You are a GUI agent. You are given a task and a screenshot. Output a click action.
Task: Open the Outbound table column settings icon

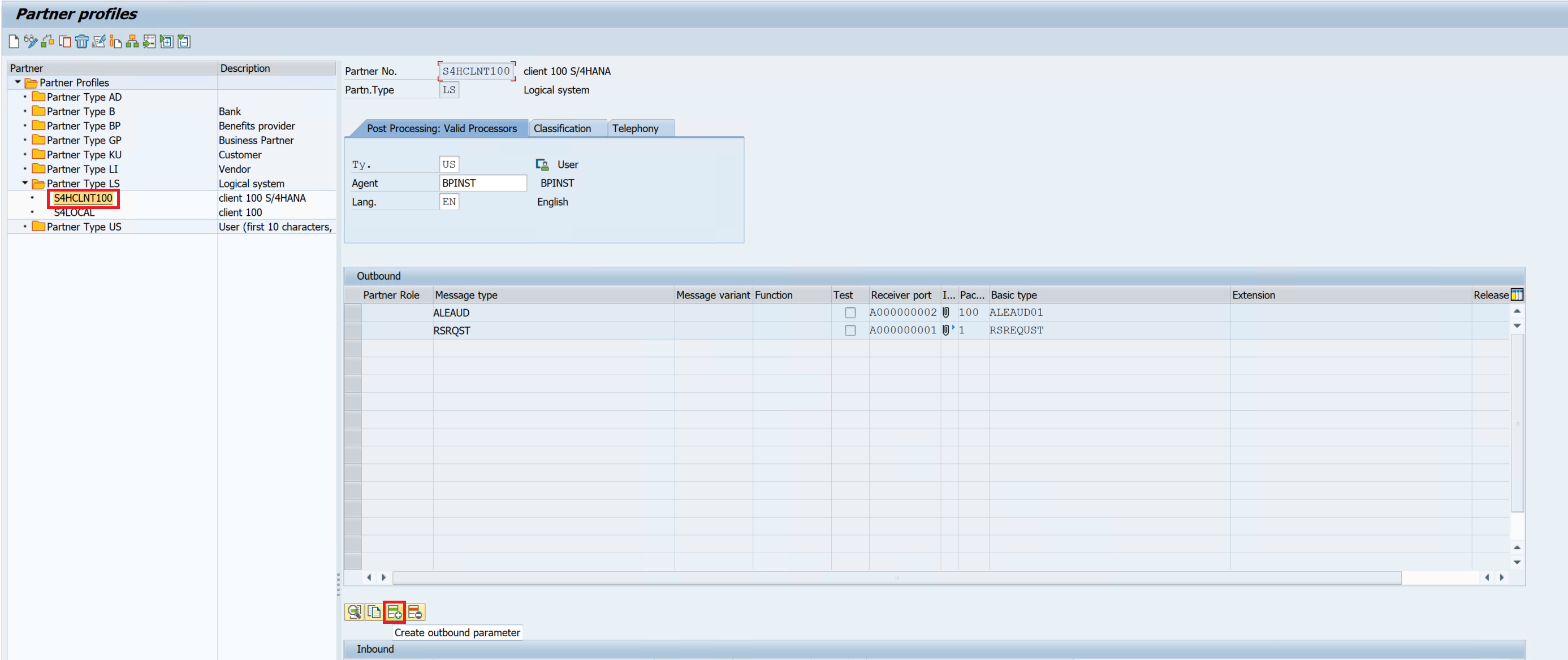pos(1517,295)
